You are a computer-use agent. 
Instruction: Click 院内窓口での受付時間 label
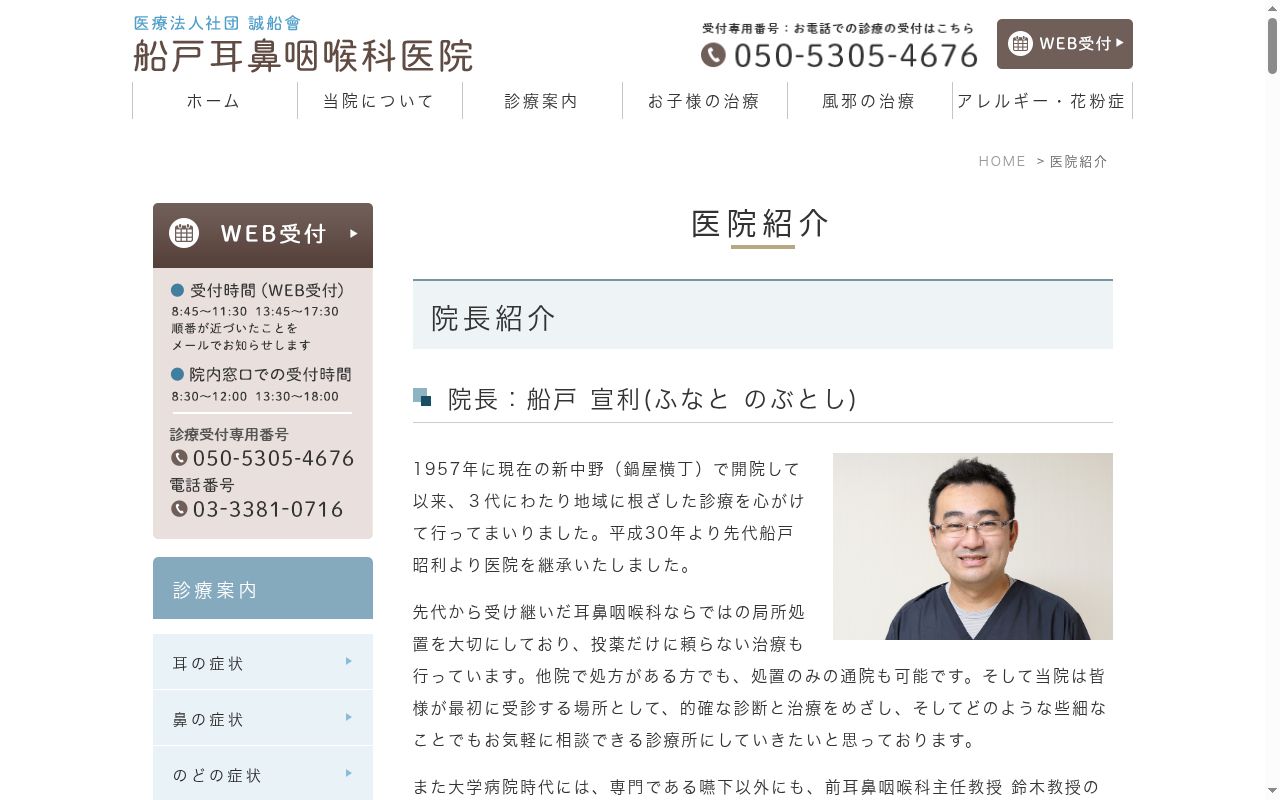pyautogui.click(x=270, y=374)
